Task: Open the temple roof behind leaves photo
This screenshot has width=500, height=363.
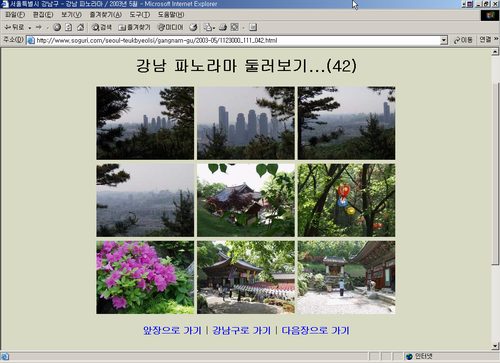Action: [246, 200]
